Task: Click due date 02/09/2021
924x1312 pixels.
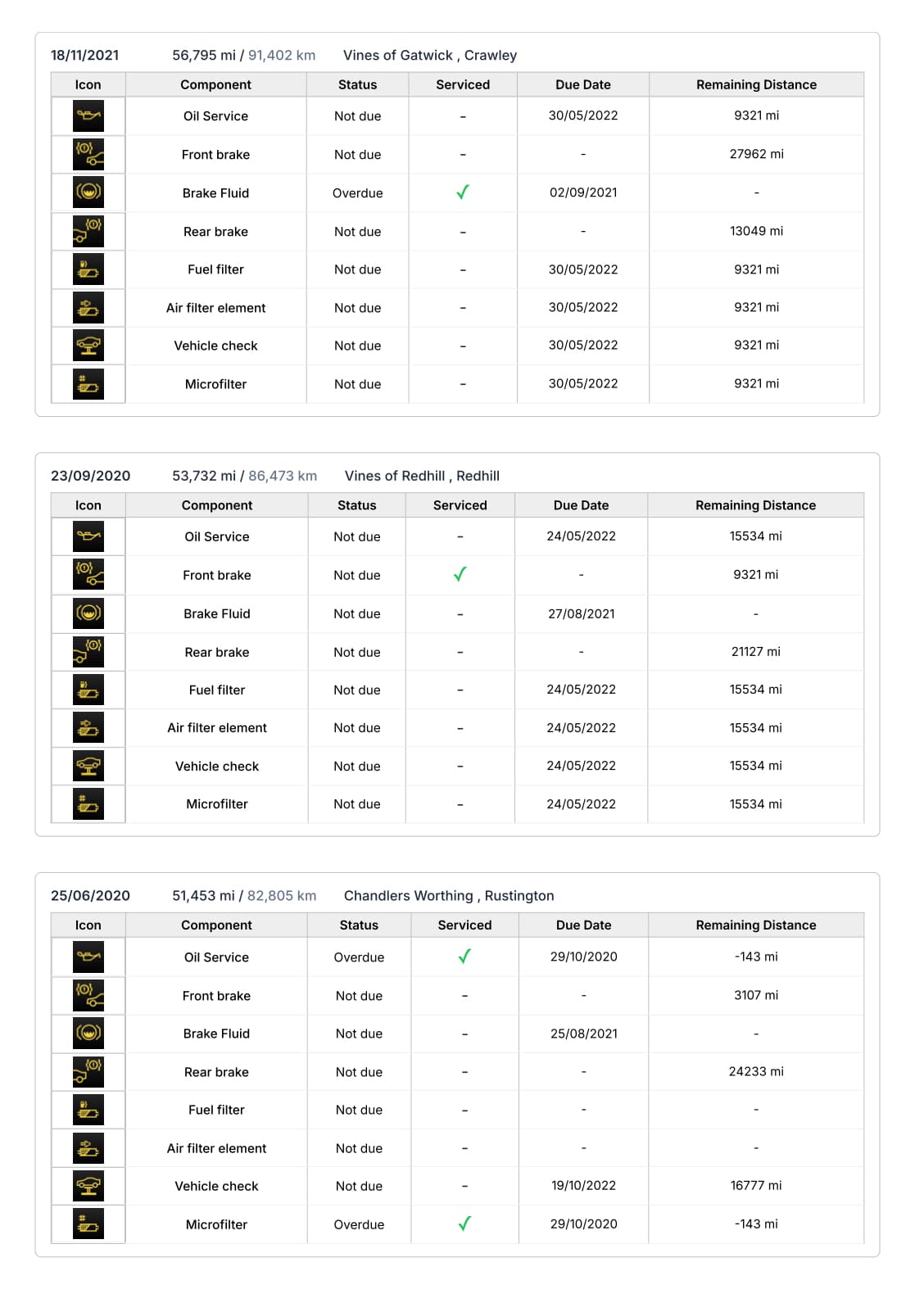Action: [x=583, y=192]
